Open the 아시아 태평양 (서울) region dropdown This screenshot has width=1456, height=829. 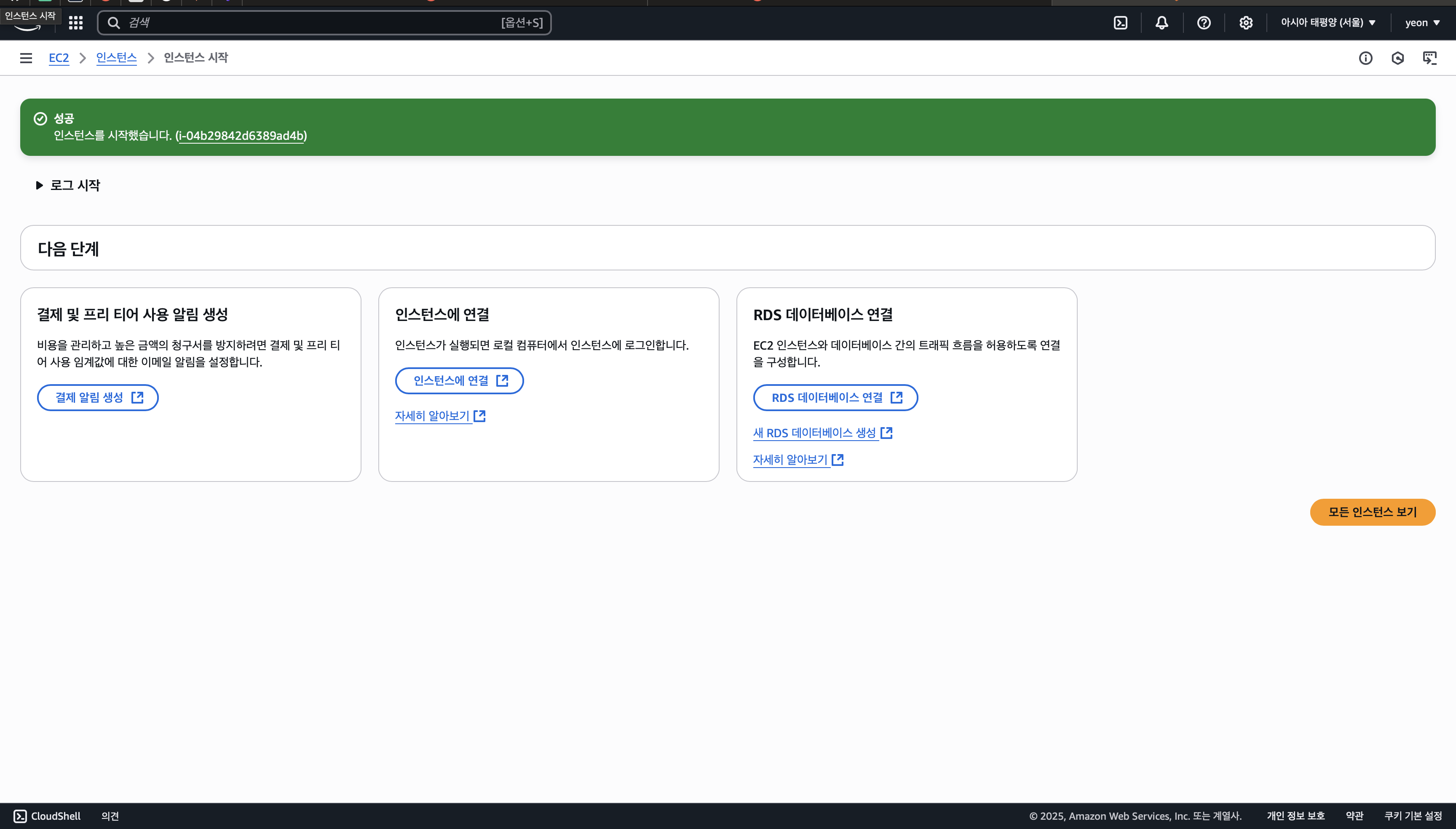(x=1328, y=23)
